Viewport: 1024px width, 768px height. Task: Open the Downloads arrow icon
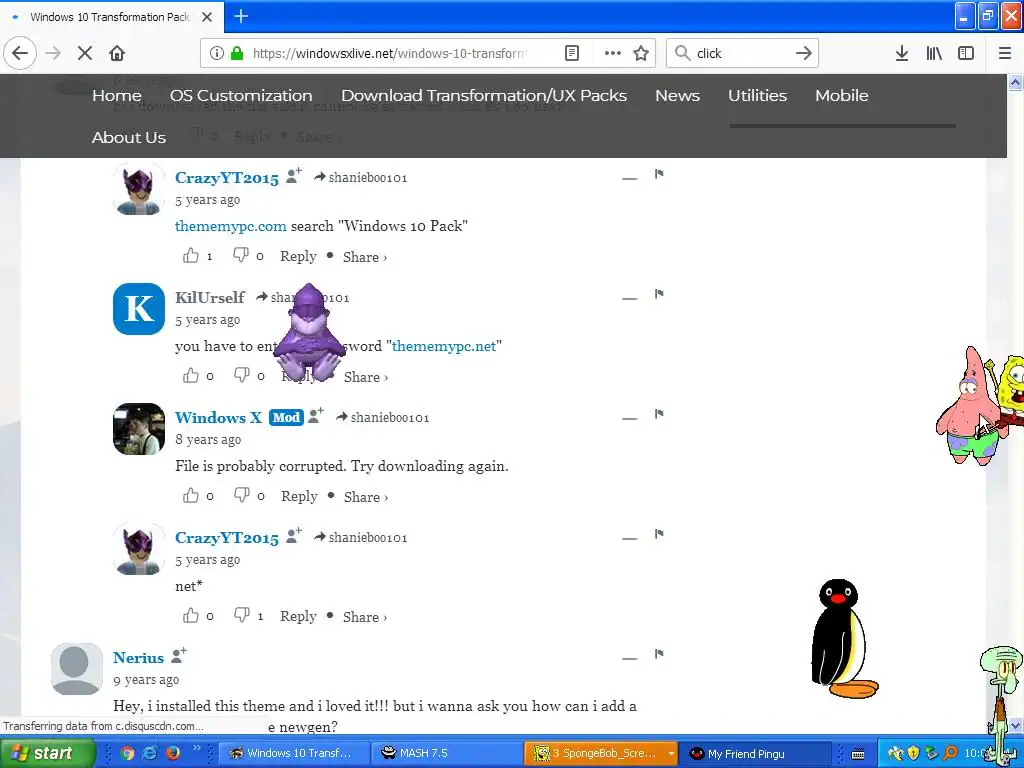tap(901, 53)
